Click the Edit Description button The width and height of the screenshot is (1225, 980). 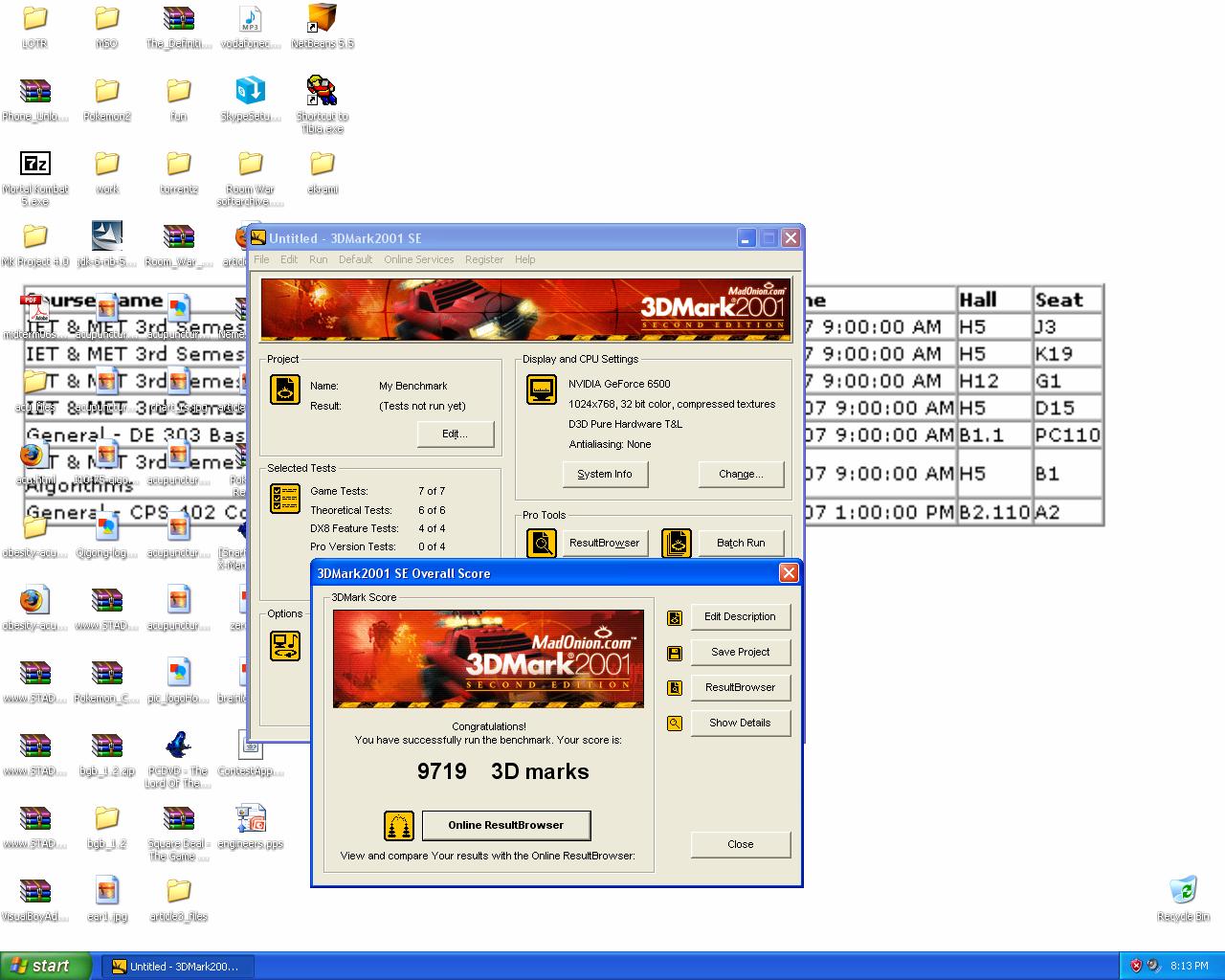click(x=740, y=617)
